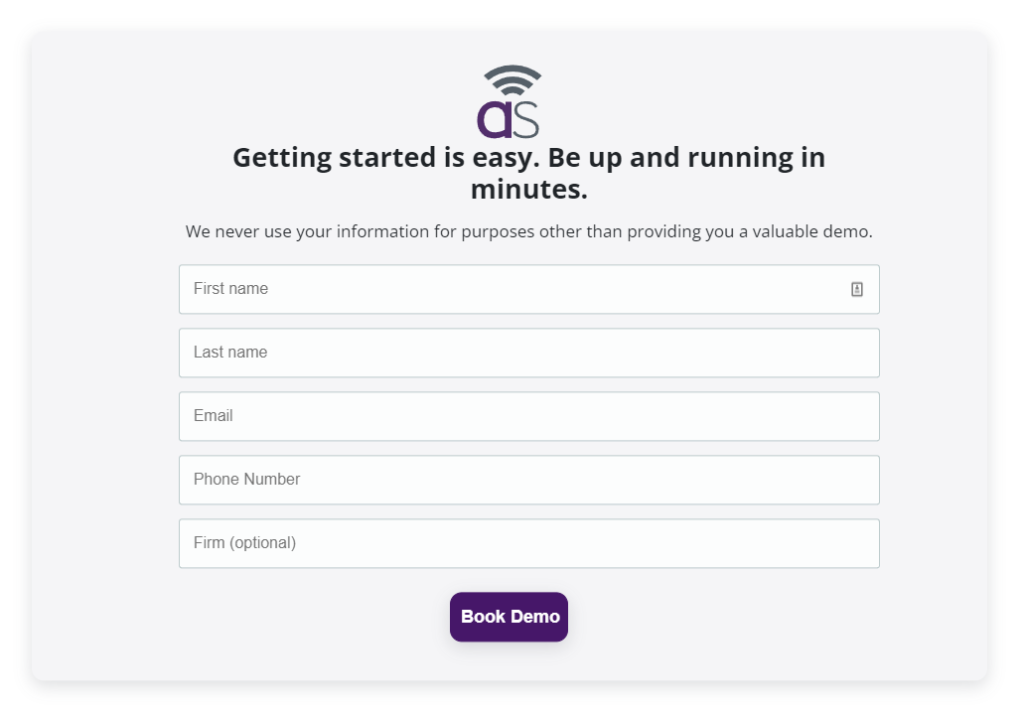Click the 'Email' placeholder label
This screenshot has width=1024, height=716.
point(213,416)
